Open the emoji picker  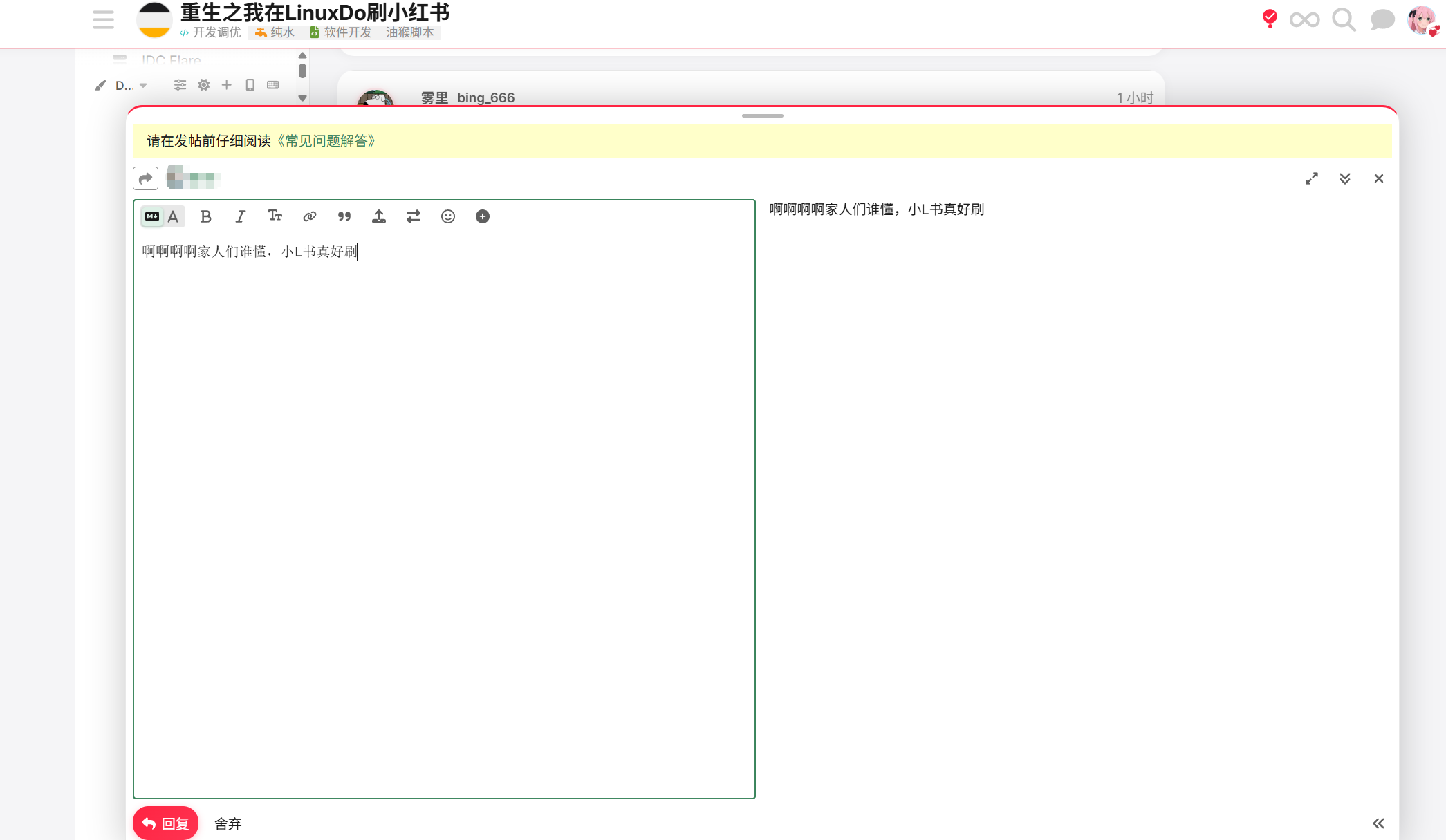pos(447,216)
